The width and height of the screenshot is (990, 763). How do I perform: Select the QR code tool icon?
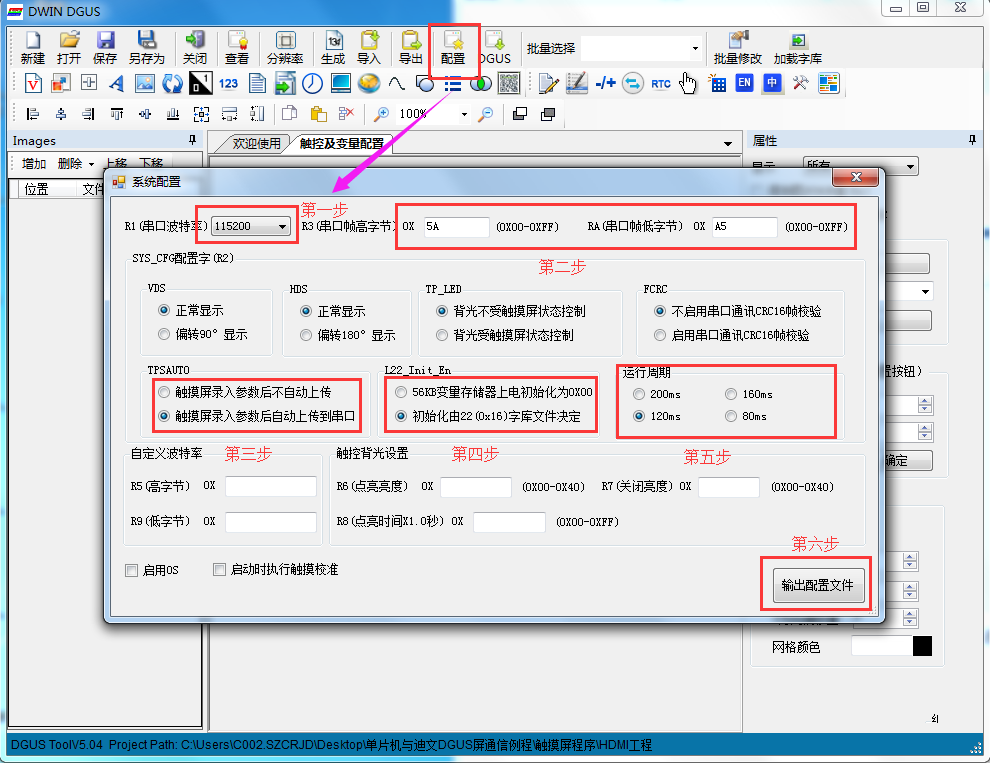click(509, 83)
